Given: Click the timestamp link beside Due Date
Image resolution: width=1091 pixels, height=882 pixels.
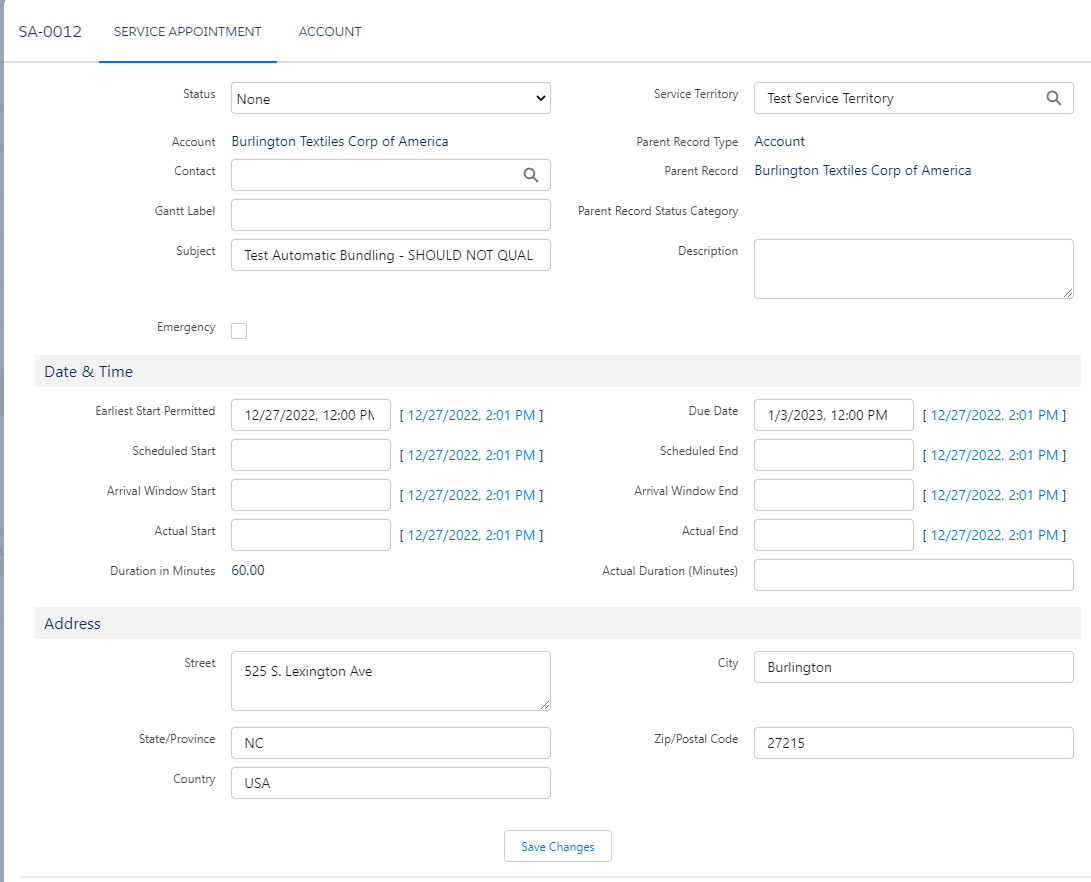Looking at the screenshot, I should coord(995,414).
